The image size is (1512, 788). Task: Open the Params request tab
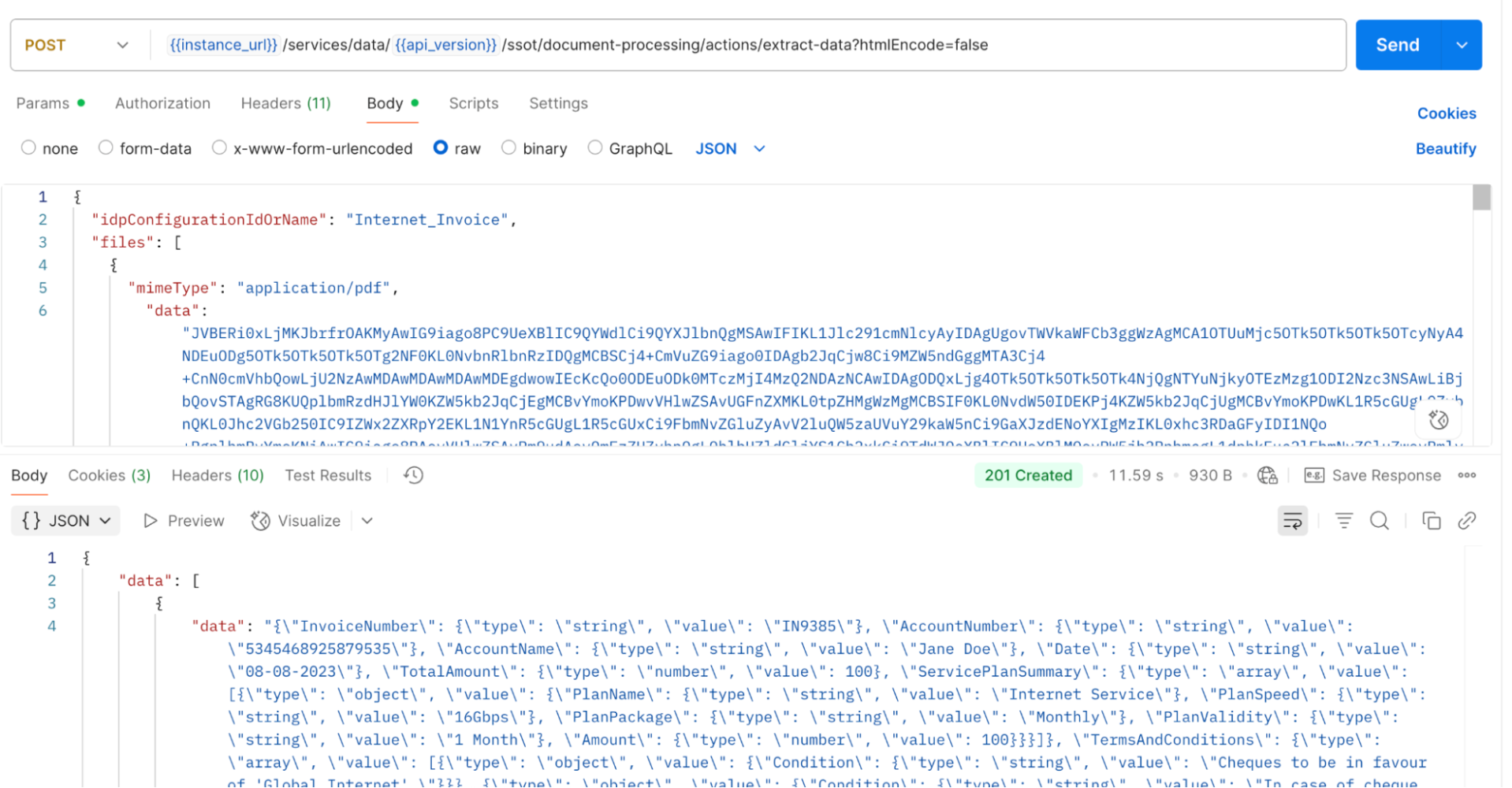point(50,103)
